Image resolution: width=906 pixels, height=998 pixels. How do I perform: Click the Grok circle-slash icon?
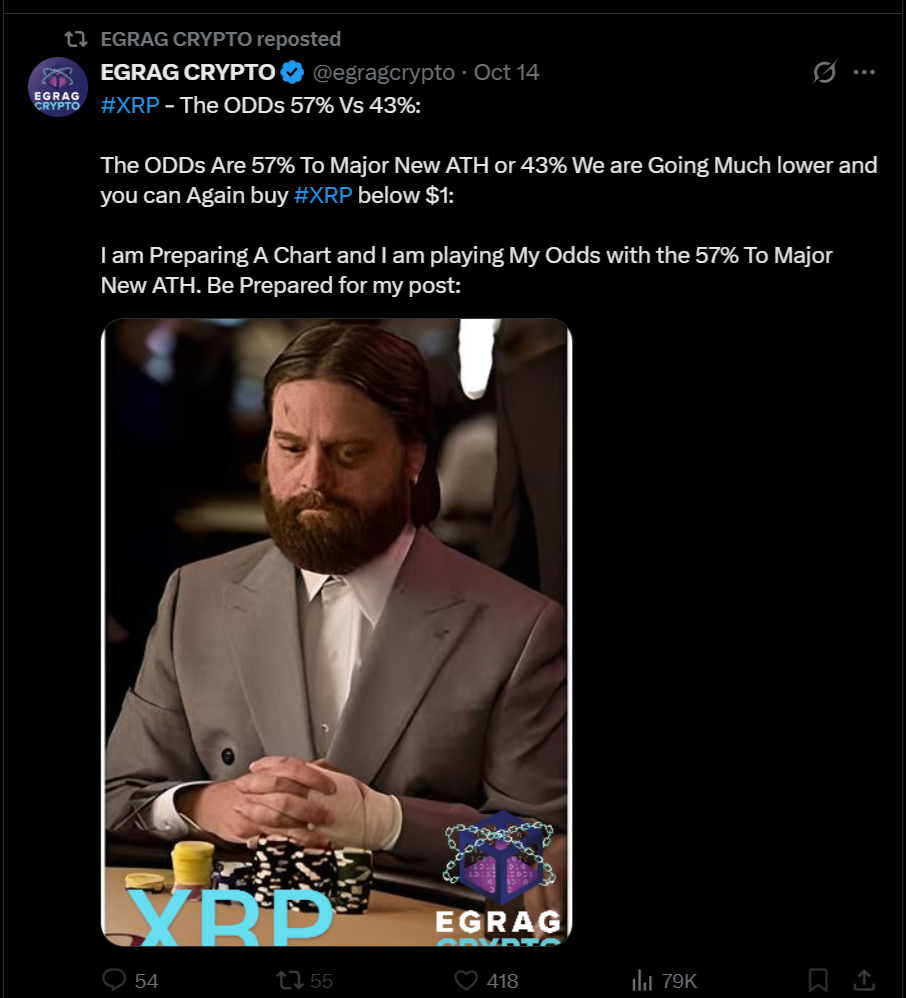[x=825, y=72]
